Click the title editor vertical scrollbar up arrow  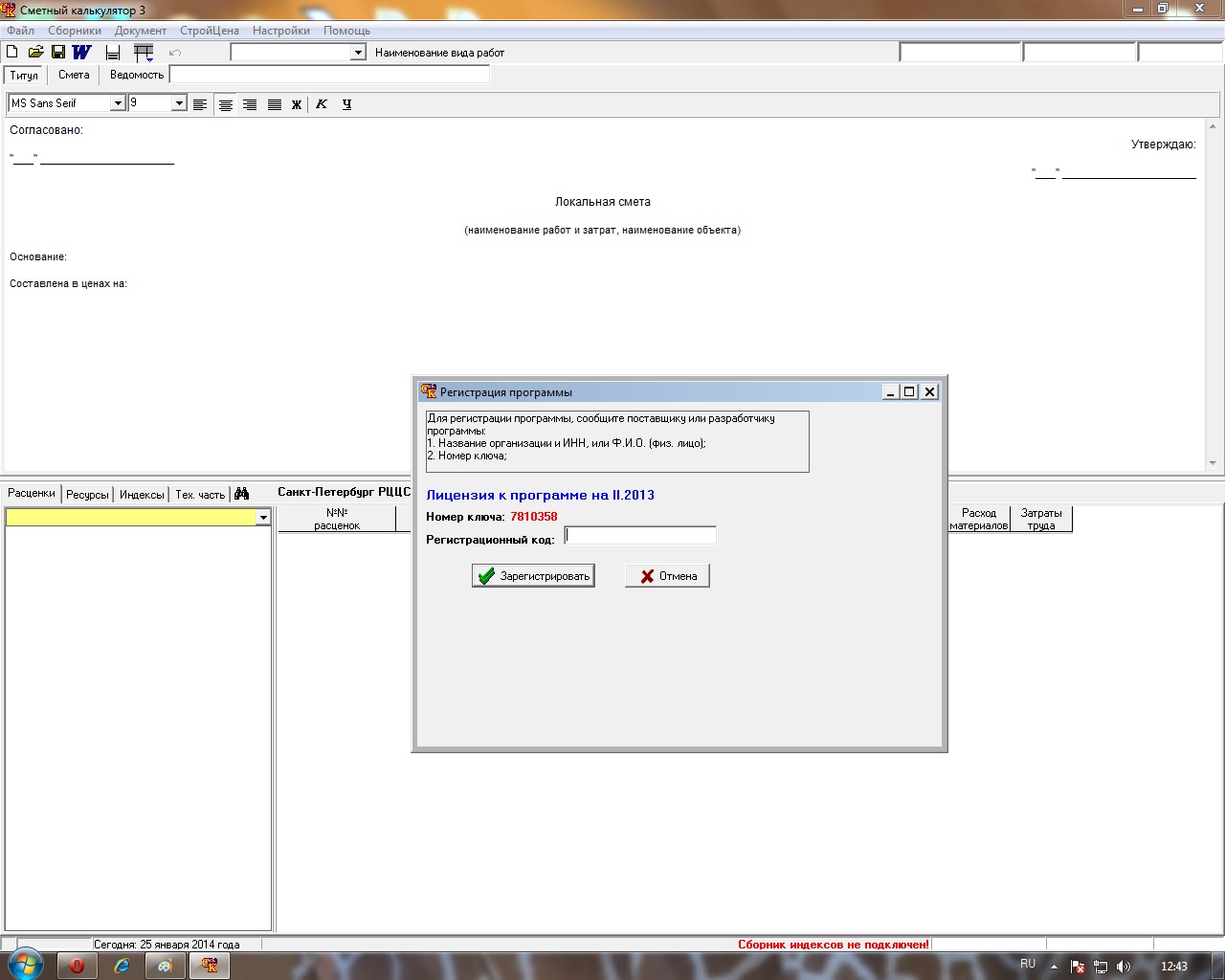1213,126
